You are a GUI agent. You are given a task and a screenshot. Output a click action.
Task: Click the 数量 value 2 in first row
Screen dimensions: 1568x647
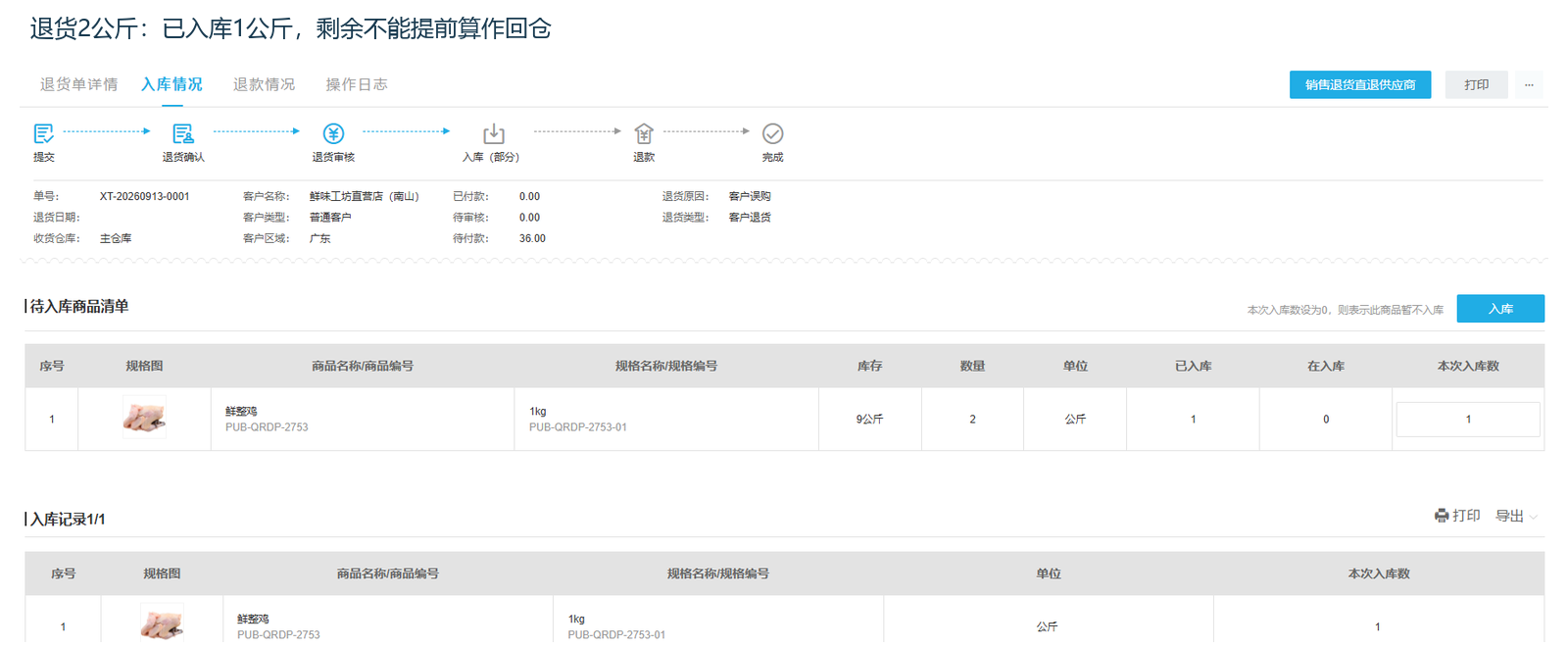[972, 420]
